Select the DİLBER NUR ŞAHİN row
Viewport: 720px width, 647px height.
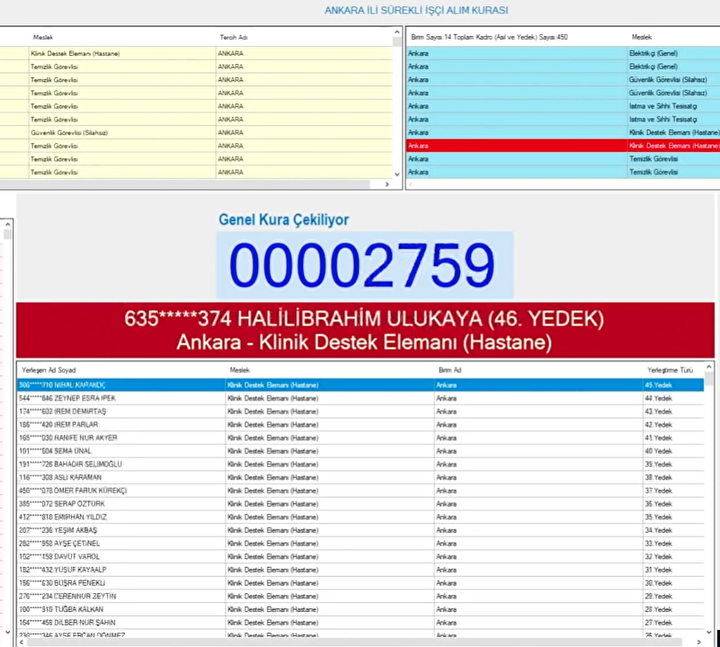360,623
